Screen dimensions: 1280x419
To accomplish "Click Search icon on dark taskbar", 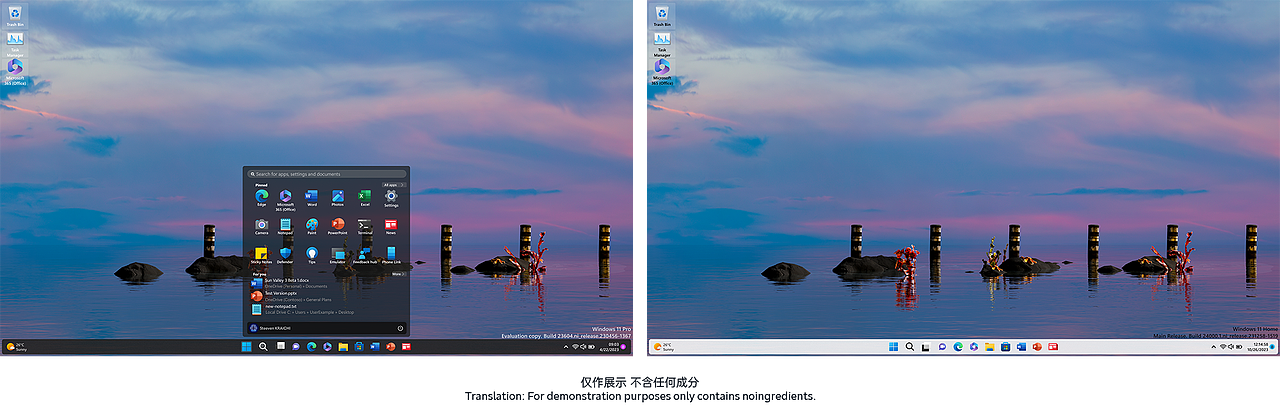I will 263,347.
